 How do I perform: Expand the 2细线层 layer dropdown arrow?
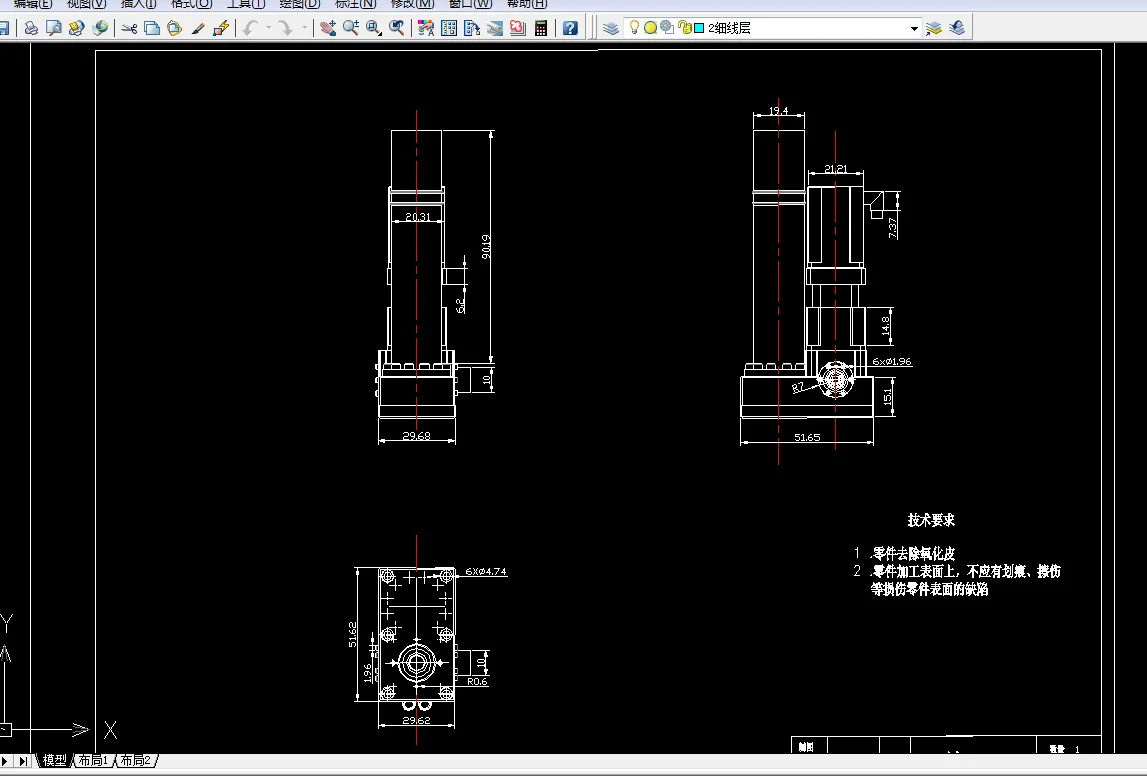[x=914, y=29]
